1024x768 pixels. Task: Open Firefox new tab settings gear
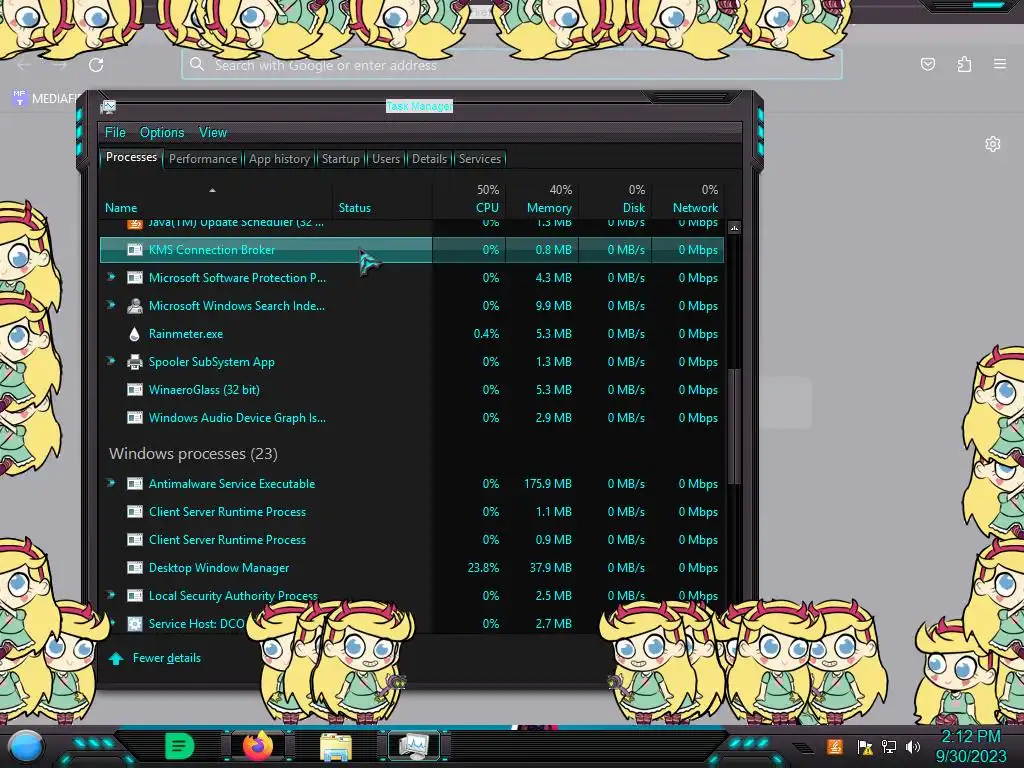coord(993,144)
